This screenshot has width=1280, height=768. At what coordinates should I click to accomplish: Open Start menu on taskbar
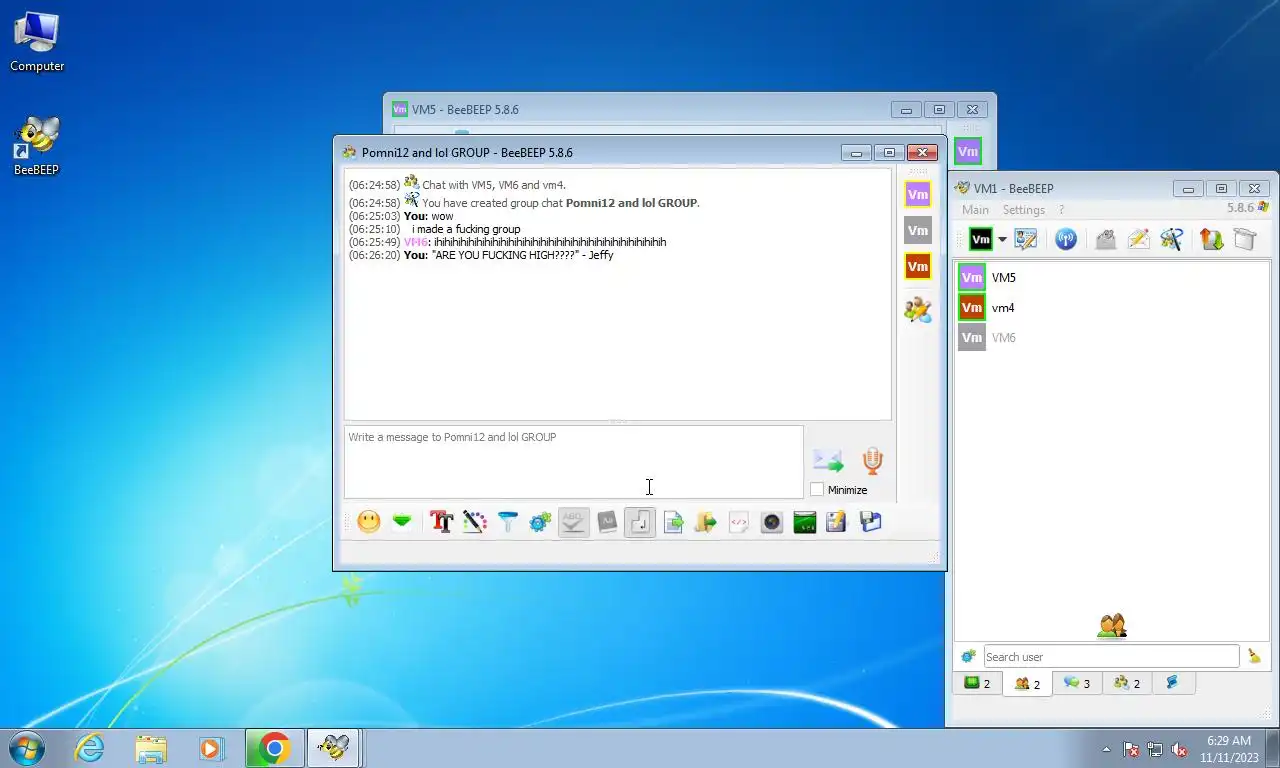tap(28, 747)
